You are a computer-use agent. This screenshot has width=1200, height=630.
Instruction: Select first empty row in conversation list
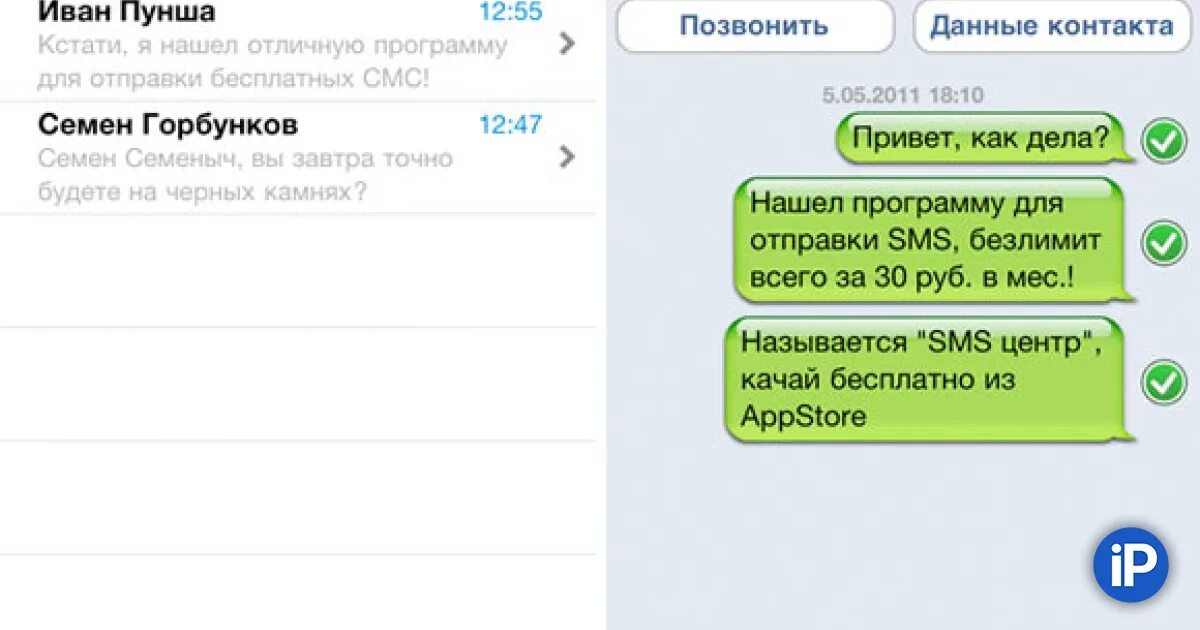tap(298, 270)
